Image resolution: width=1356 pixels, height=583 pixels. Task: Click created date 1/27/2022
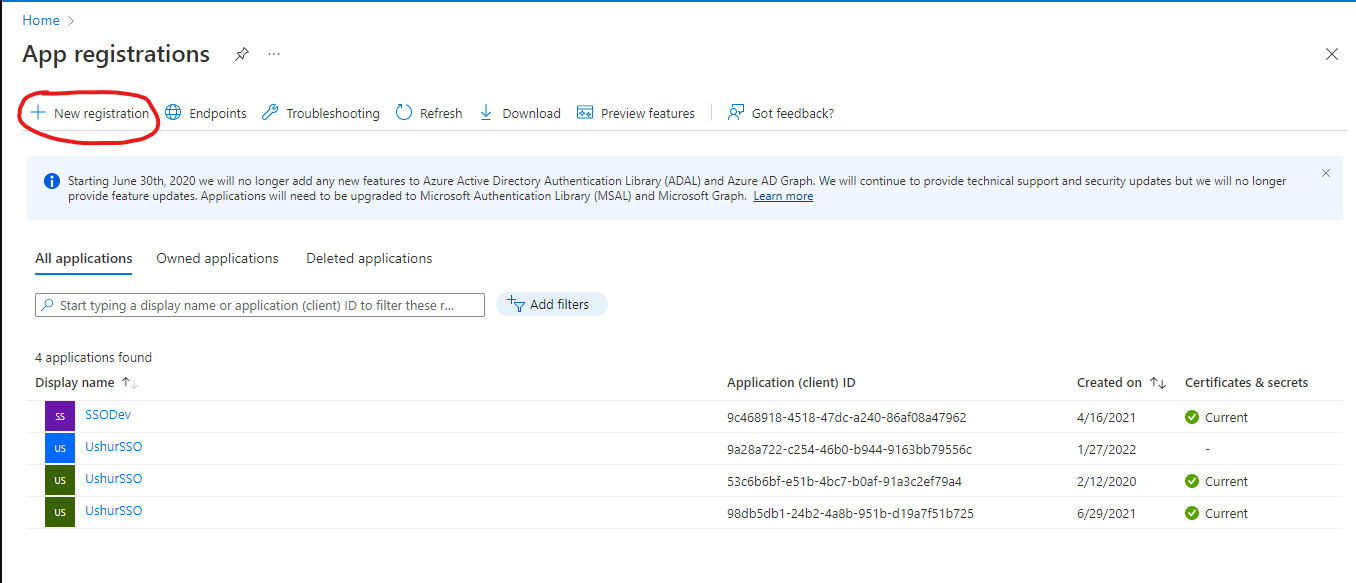click(1106, 449)
